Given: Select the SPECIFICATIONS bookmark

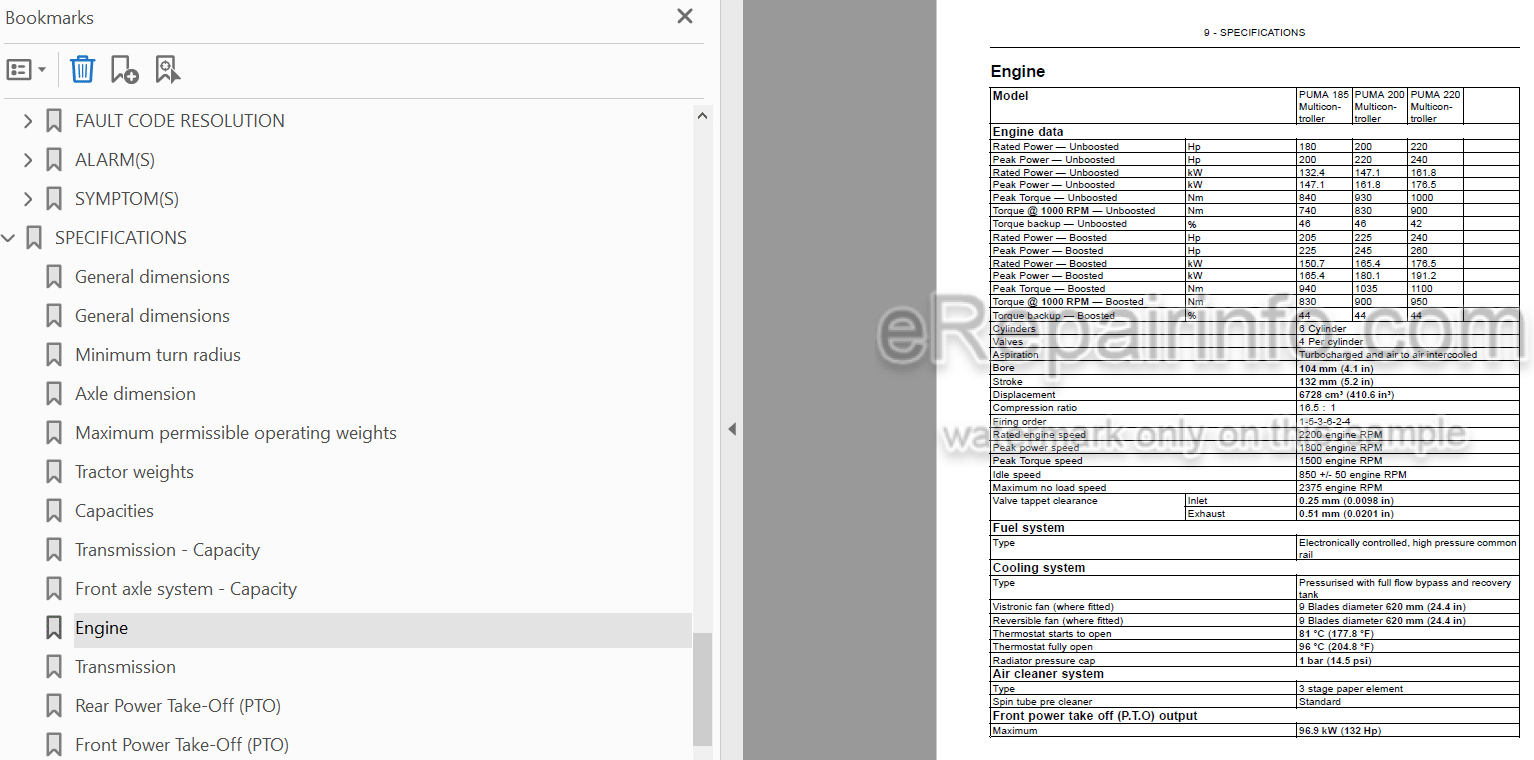Looking at the screenshot, I should point(121,238).
